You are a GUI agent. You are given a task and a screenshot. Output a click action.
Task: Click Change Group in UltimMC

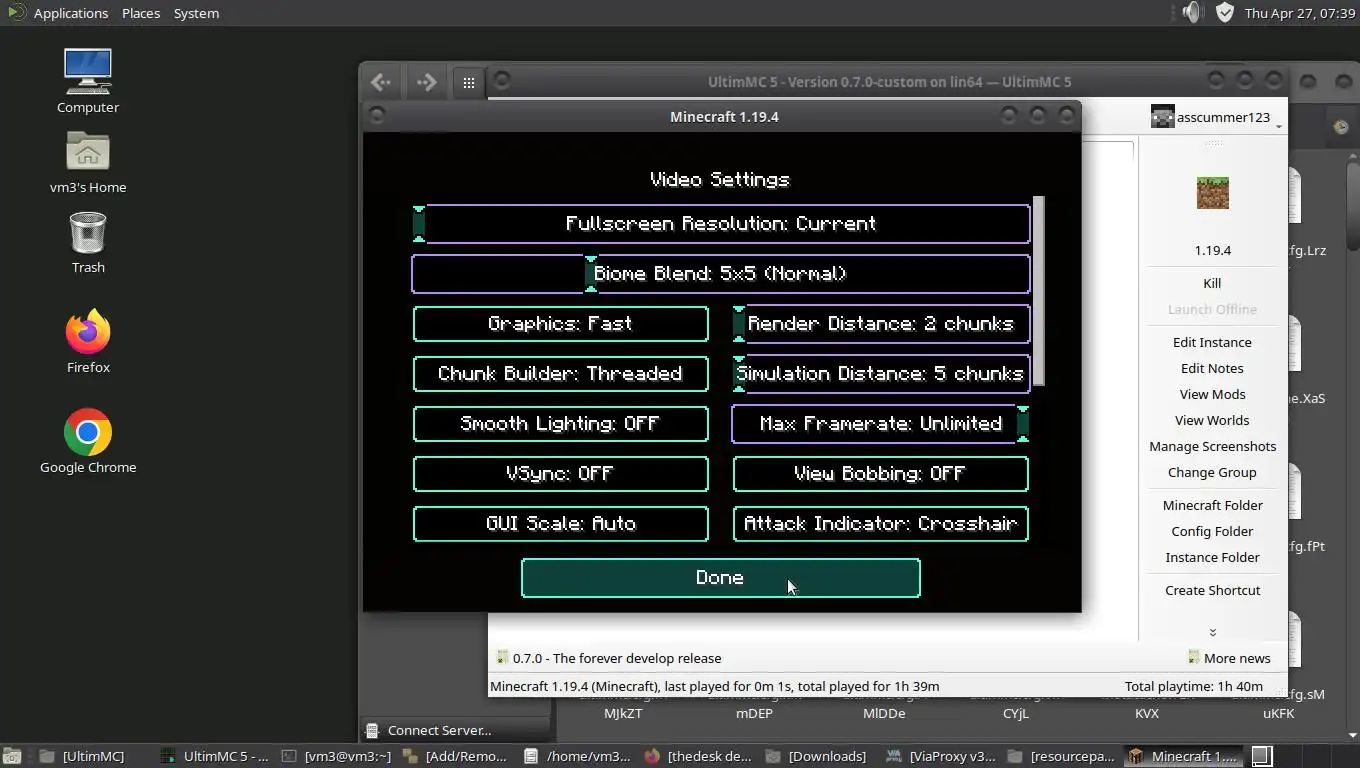[1212, 472]
